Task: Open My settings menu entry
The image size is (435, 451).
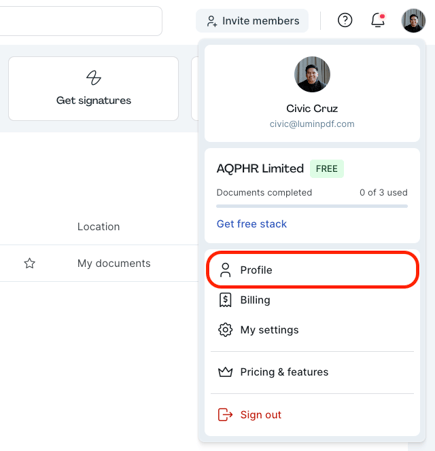Action: [x=312, y=330]
